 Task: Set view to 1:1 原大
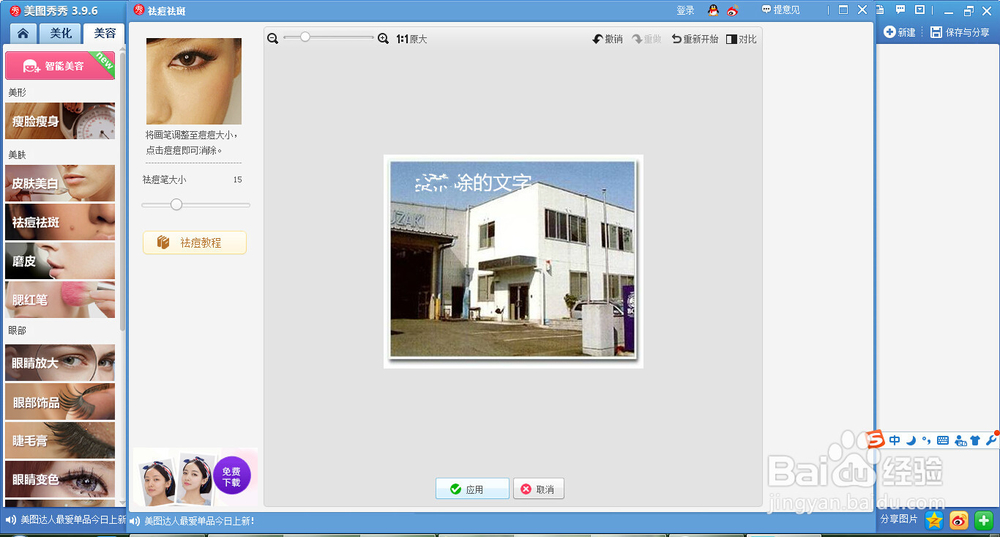(x=411, y=39)
